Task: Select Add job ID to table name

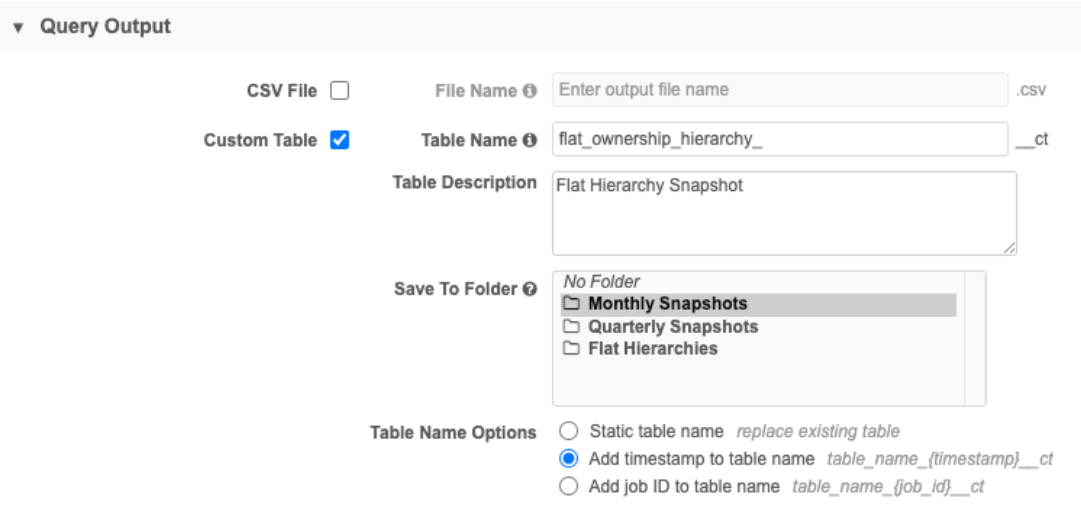Action: 569,487
